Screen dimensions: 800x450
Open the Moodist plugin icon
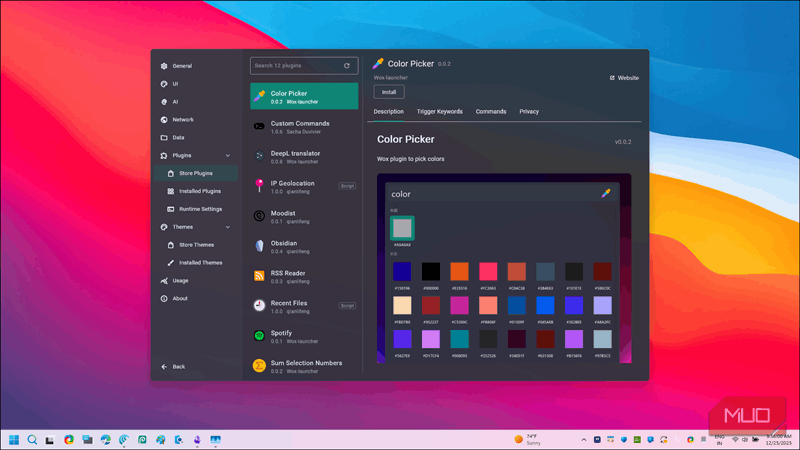coord(259,216)
